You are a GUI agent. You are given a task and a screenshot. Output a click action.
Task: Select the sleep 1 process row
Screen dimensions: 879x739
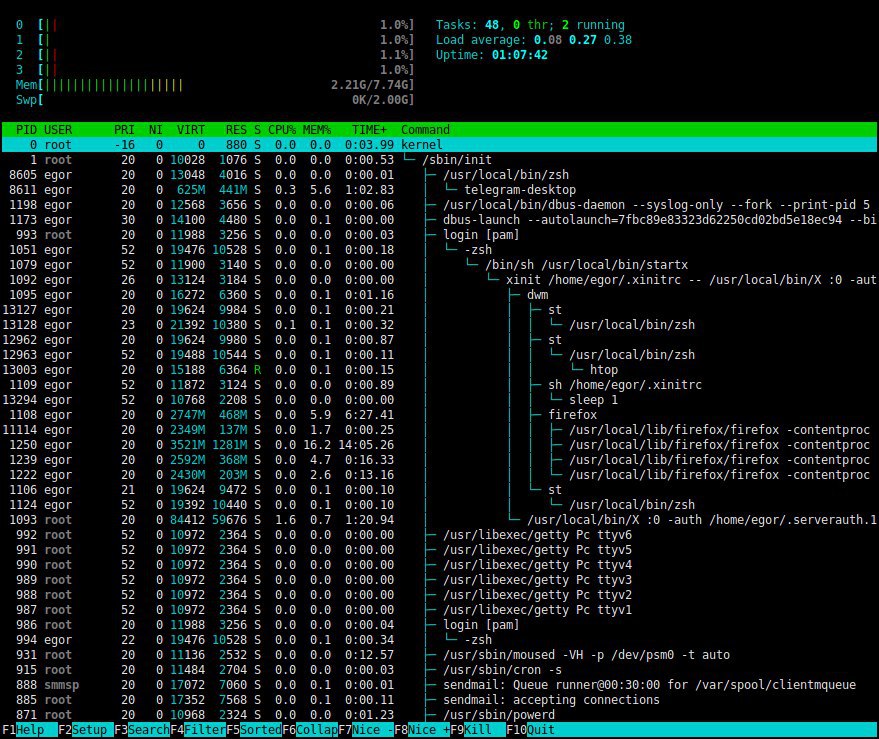pos(440,400)
